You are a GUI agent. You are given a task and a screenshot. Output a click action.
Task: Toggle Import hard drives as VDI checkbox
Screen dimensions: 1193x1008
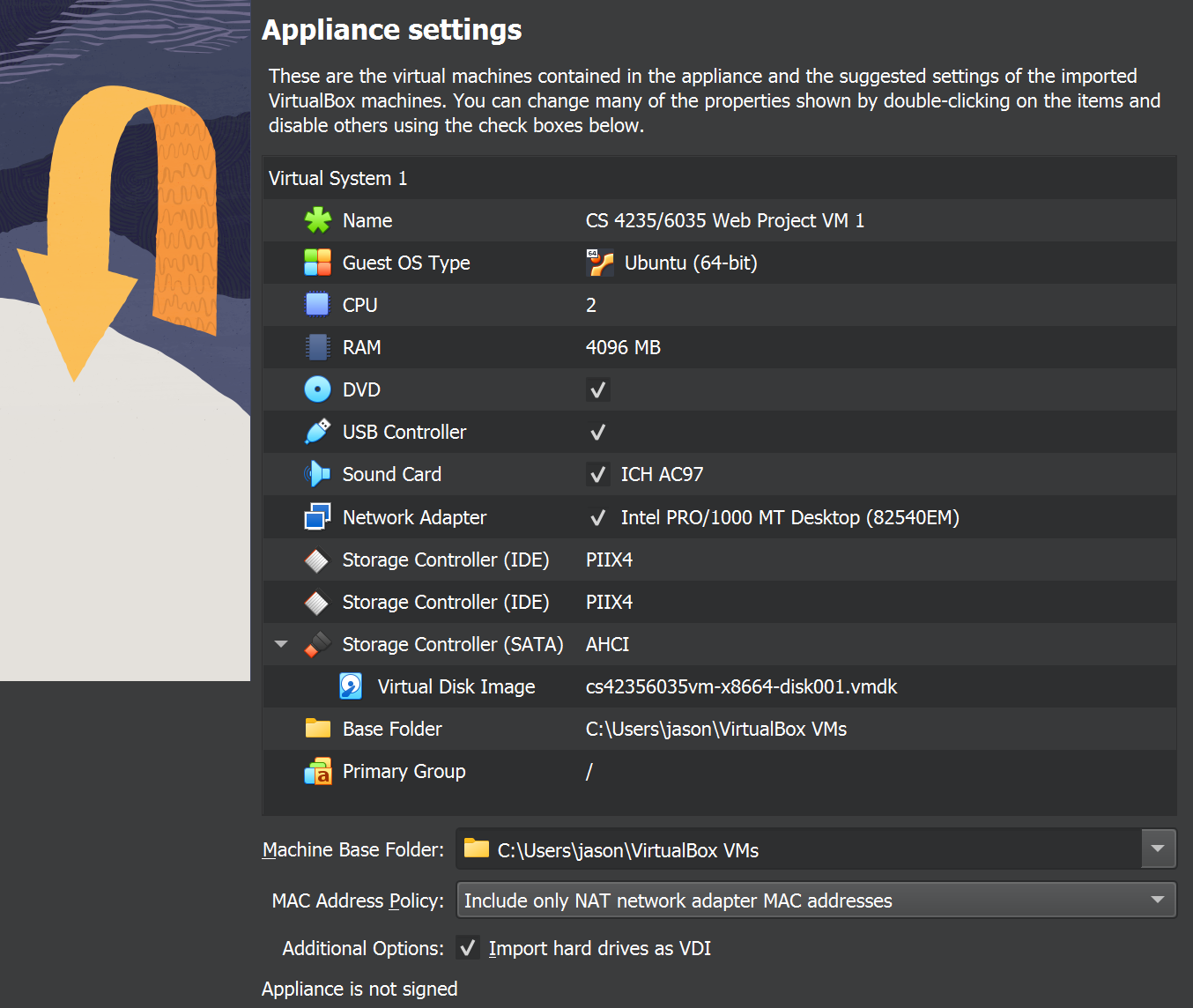(x=468, y=948)
